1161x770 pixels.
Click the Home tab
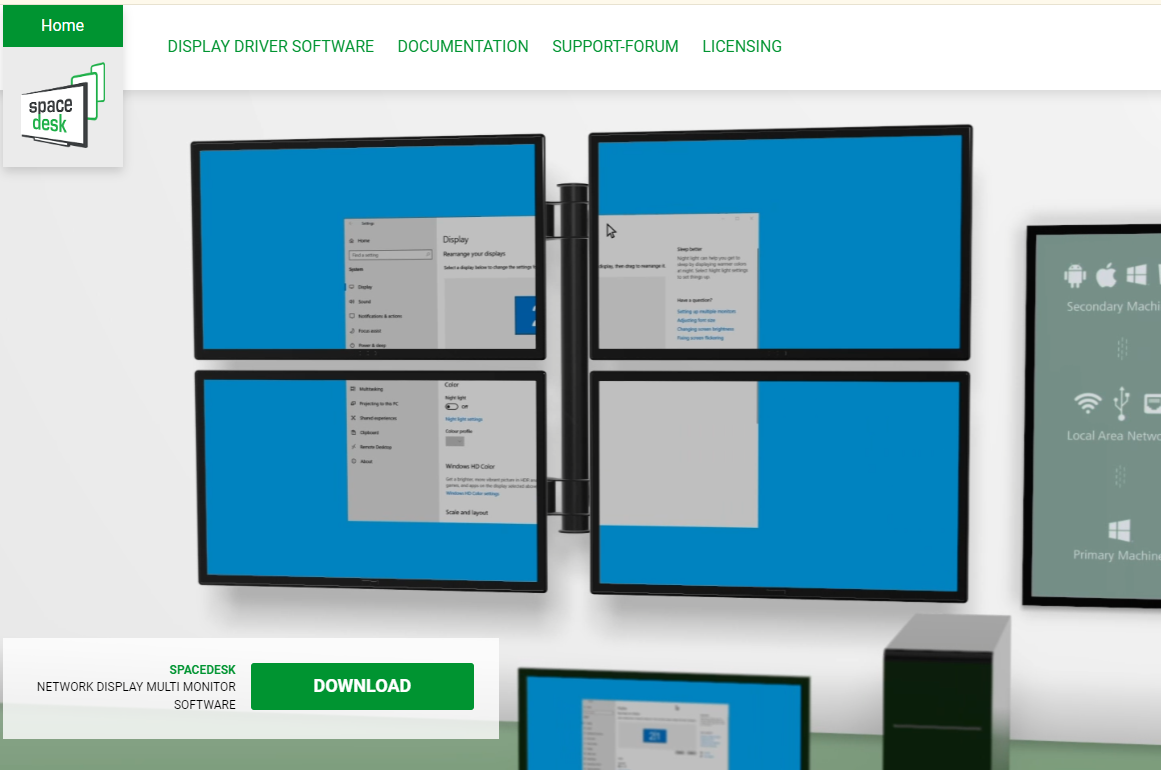[x=63, y=26]
